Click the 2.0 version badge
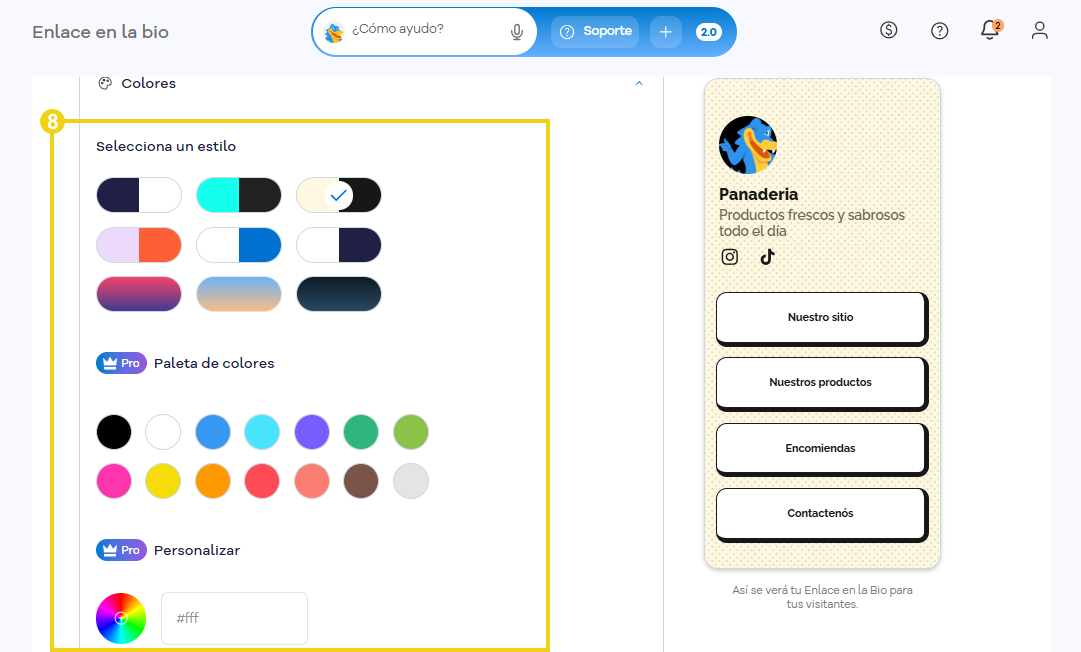1081x652 pixels. (x=709, y=32)
